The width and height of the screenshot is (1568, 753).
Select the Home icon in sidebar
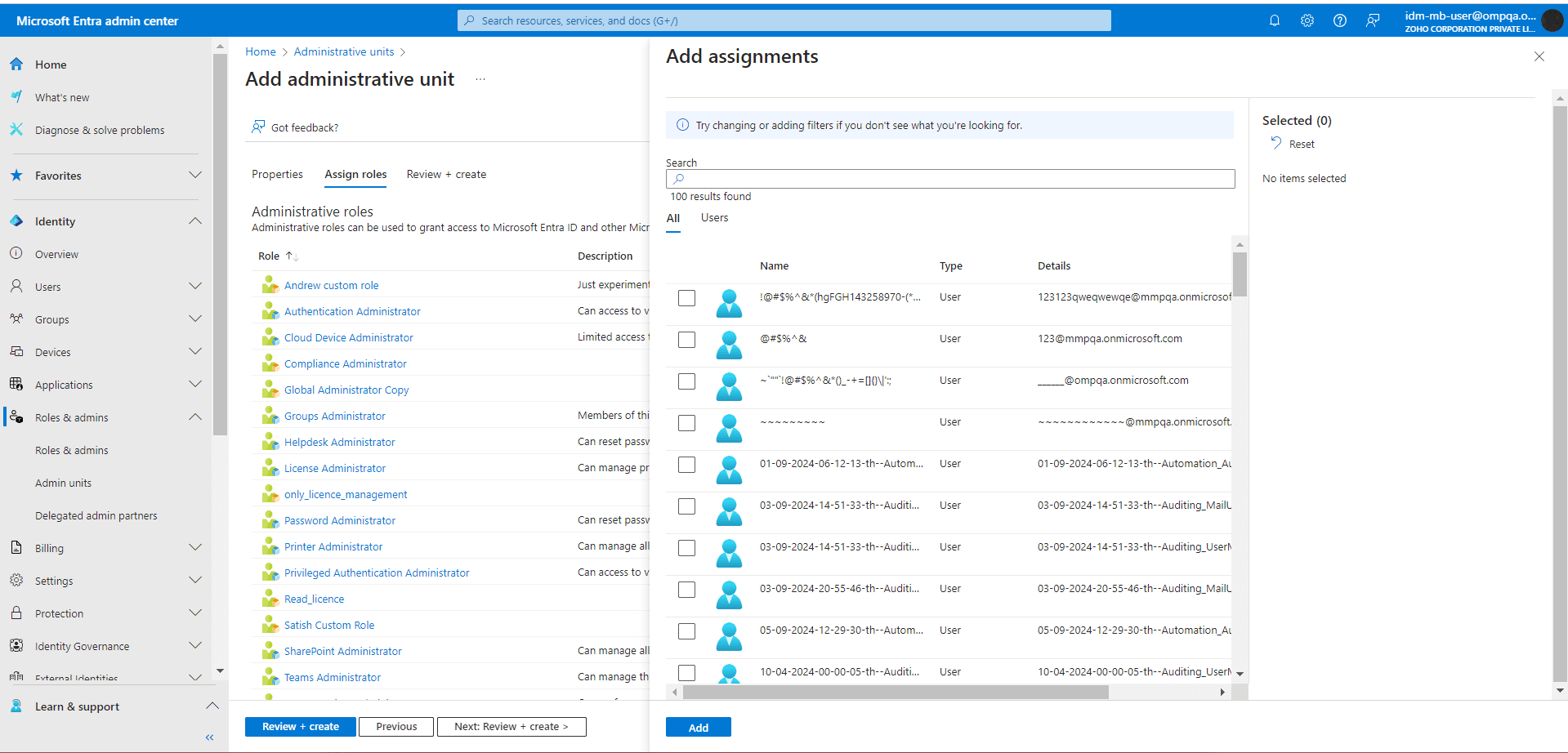pyautogui.click(x=16, y=64)
